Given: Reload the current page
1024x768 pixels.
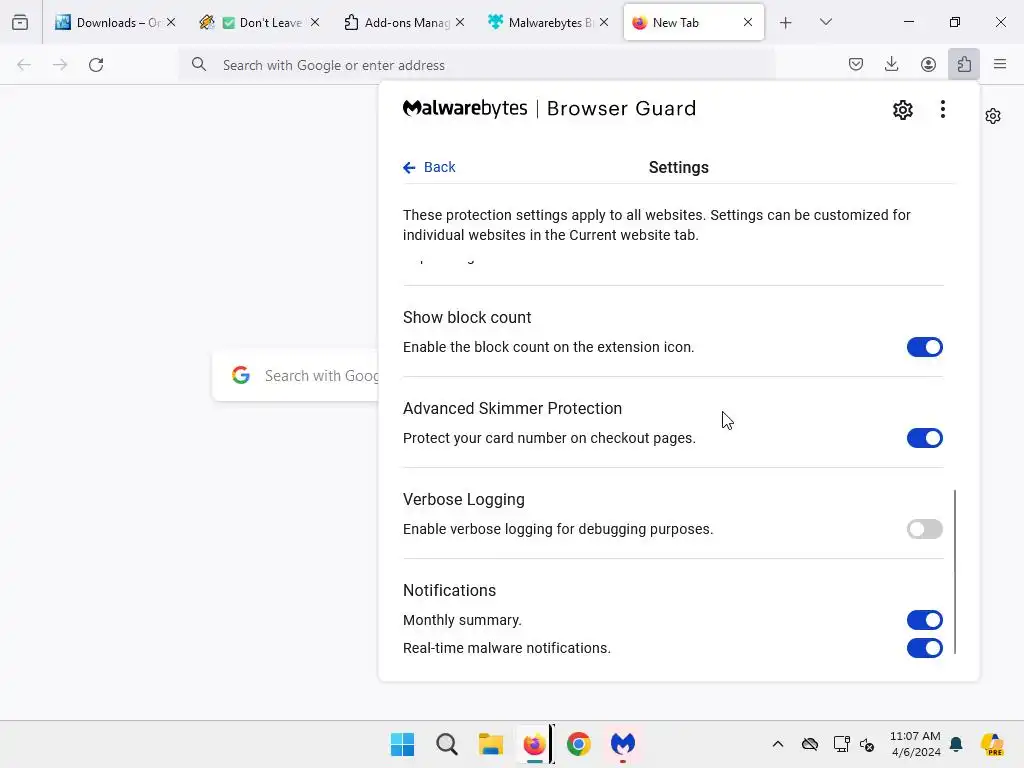Looking at the screenshot, I should pyautogui.click(x=96, y=65).
